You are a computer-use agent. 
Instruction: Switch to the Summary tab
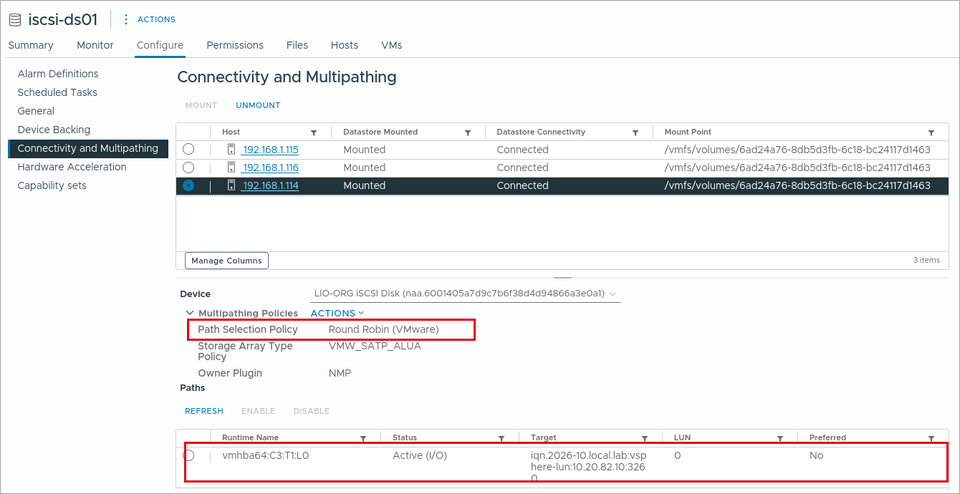31,45
